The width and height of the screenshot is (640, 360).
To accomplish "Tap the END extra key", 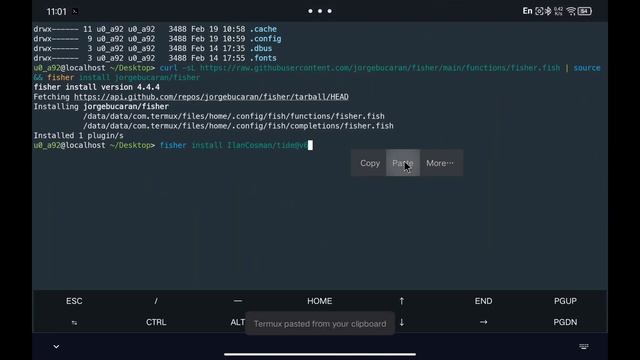I will (483, 301).
